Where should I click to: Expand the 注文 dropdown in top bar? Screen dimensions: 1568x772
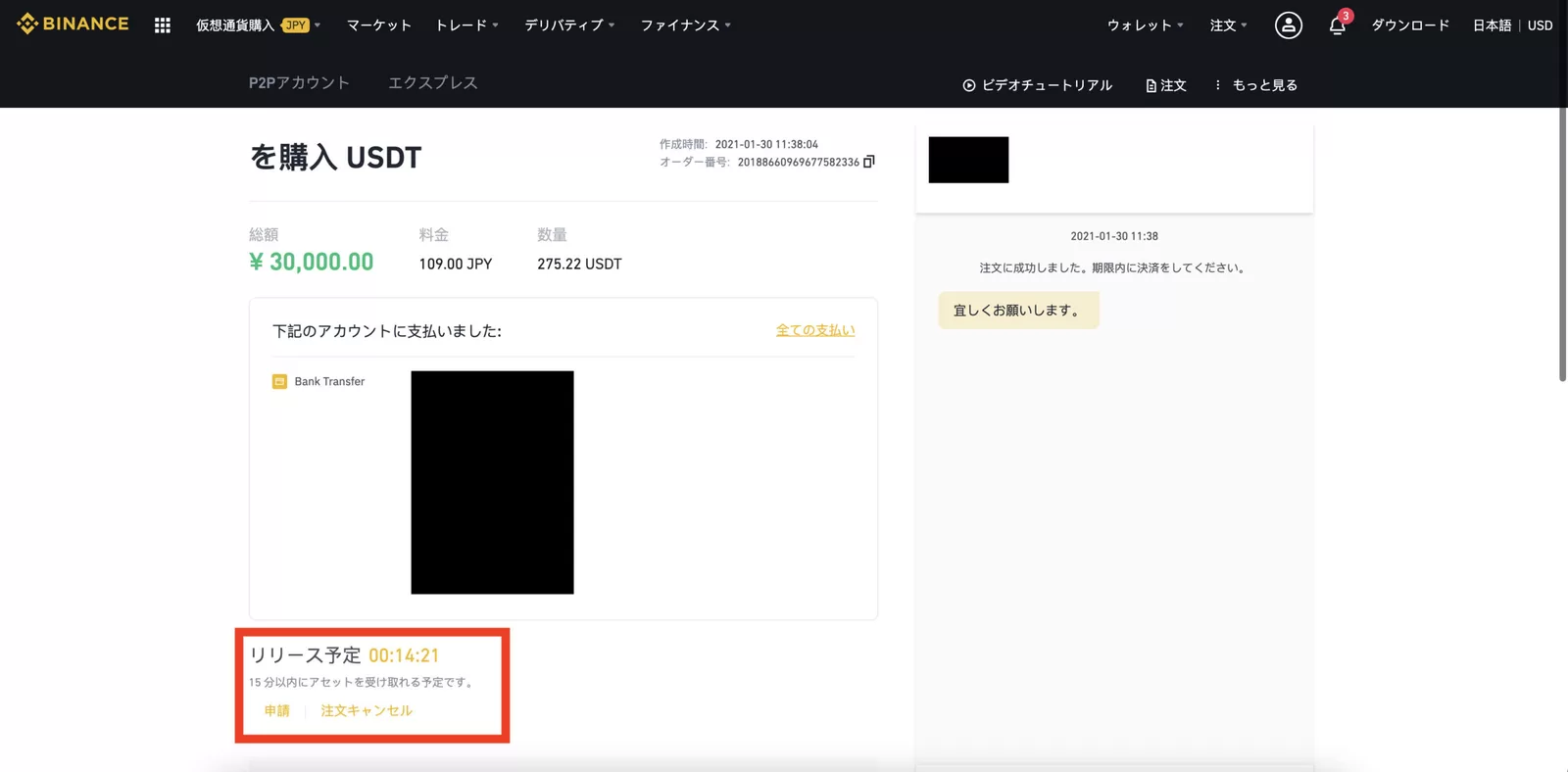click(x=1229, y=25)
